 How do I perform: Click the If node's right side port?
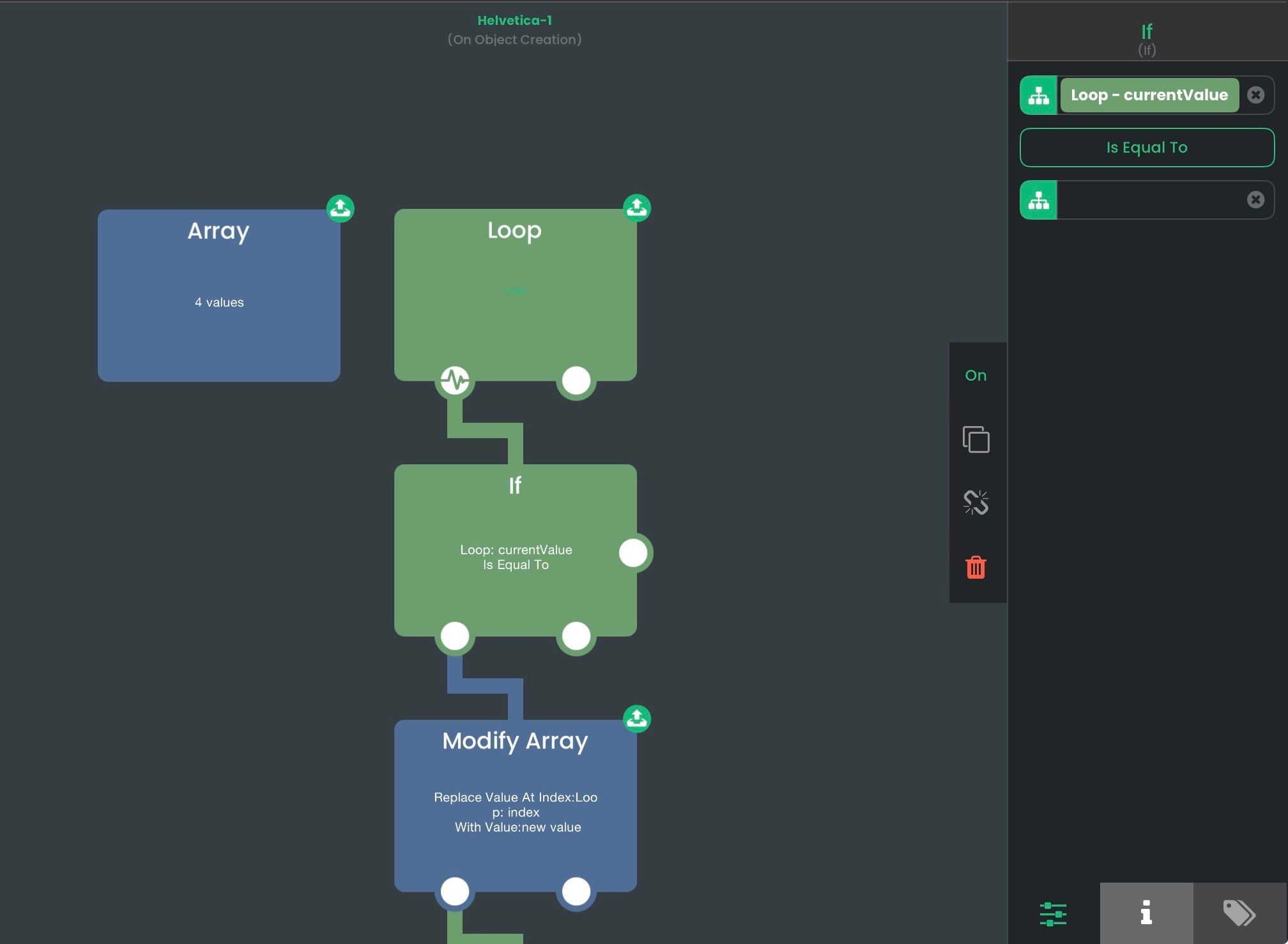[633, 552]
